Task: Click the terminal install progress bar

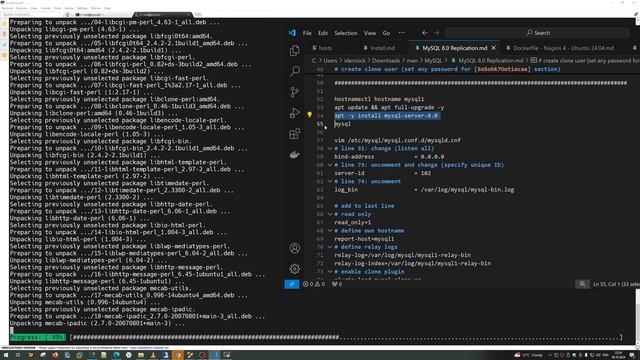Action: pos(347,337)
